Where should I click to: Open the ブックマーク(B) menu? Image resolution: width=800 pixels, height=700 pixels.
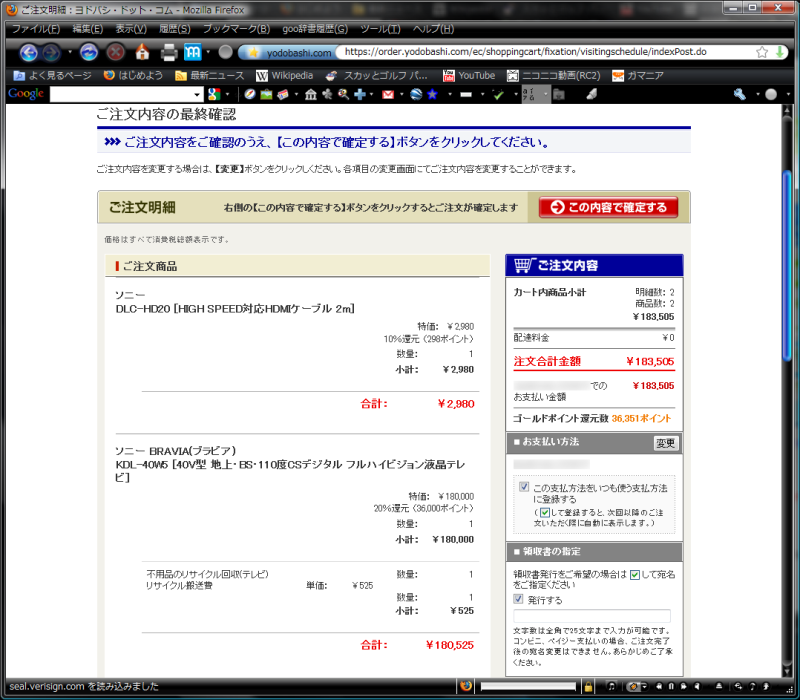pos(236,29)
